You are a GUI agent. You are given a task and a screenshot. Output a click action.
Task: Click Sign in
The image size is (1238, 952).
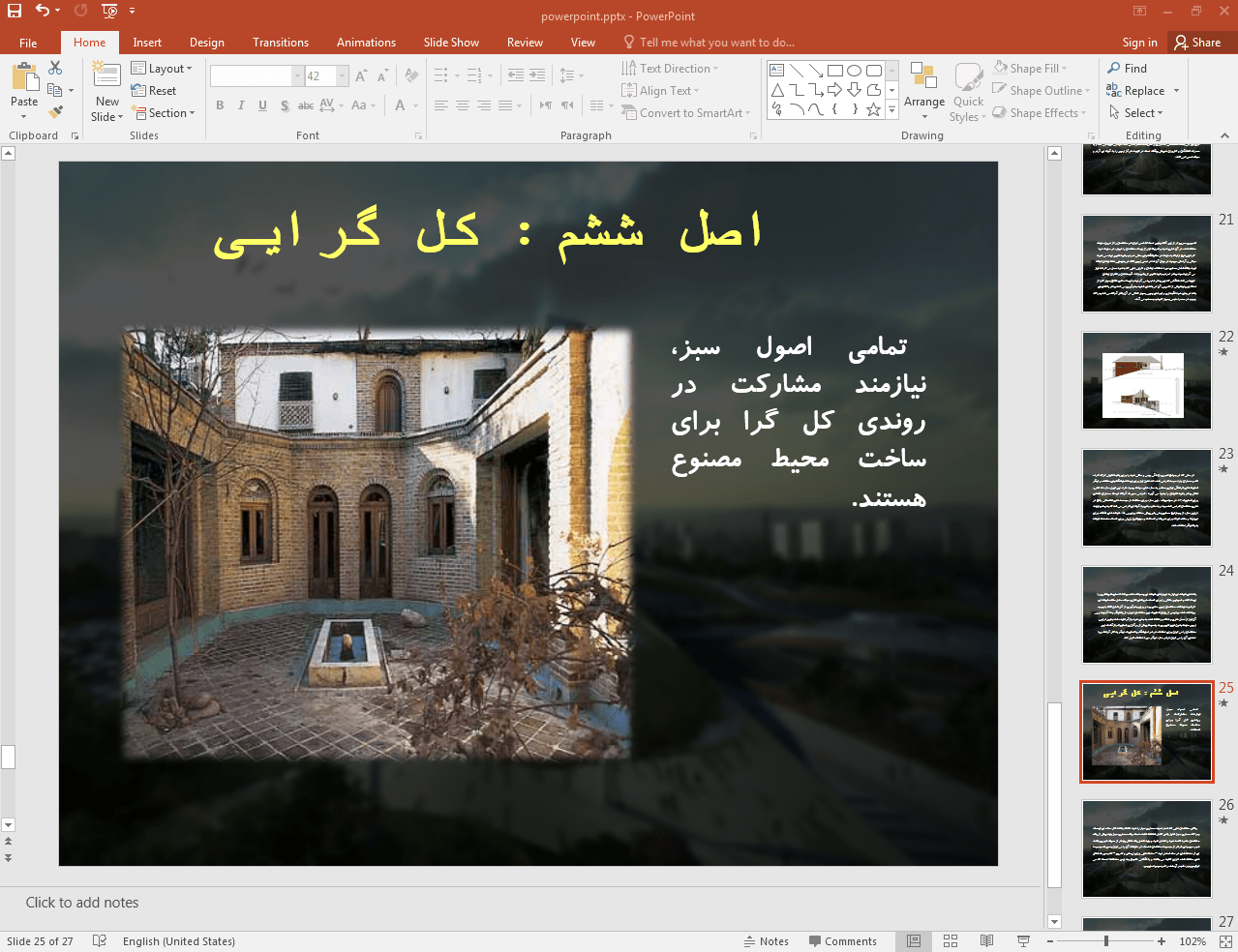(1139, 43)
